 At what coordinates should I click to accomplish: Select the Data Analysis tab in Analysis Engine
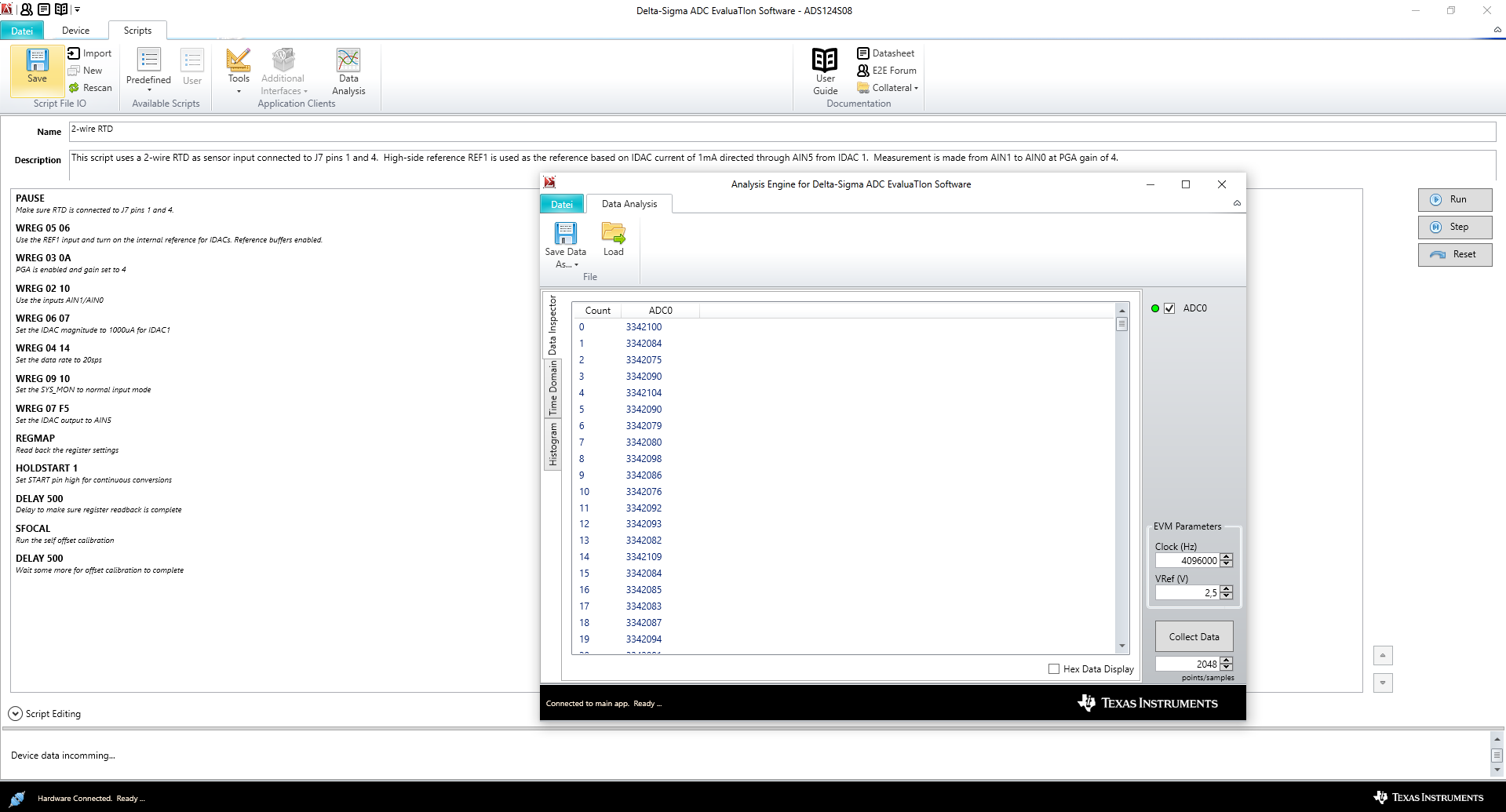[629, 204]
